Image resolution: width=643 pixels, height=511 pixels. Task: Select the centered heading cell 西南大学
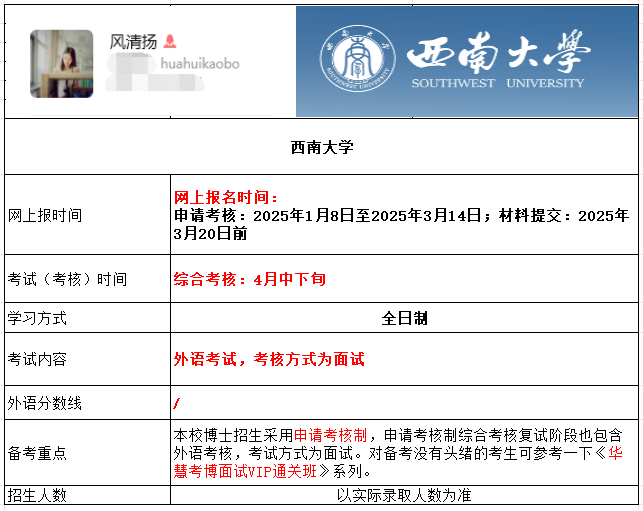point(322,147)
